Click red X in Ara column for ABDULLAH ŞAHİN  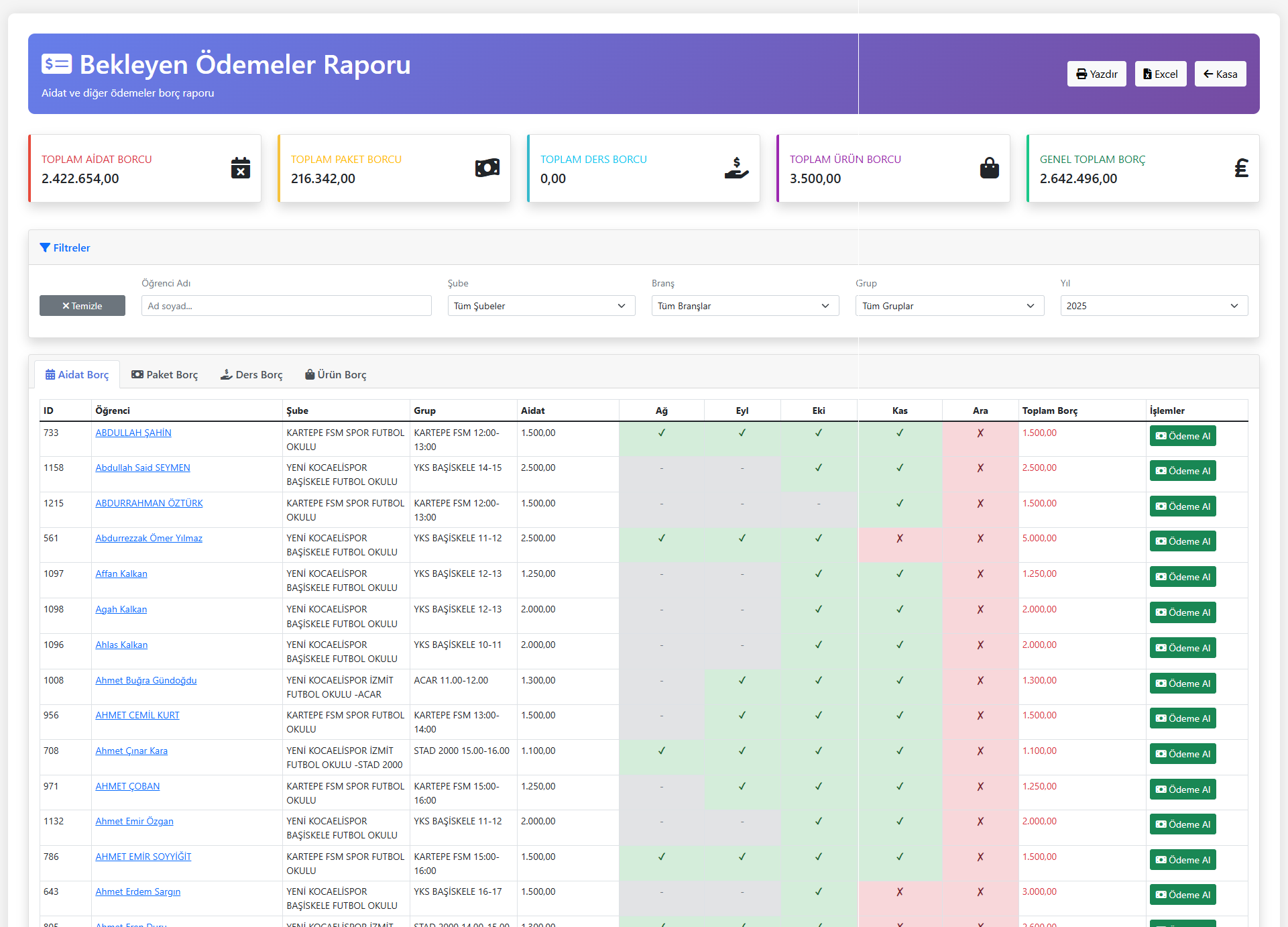(x=980, y=433)
